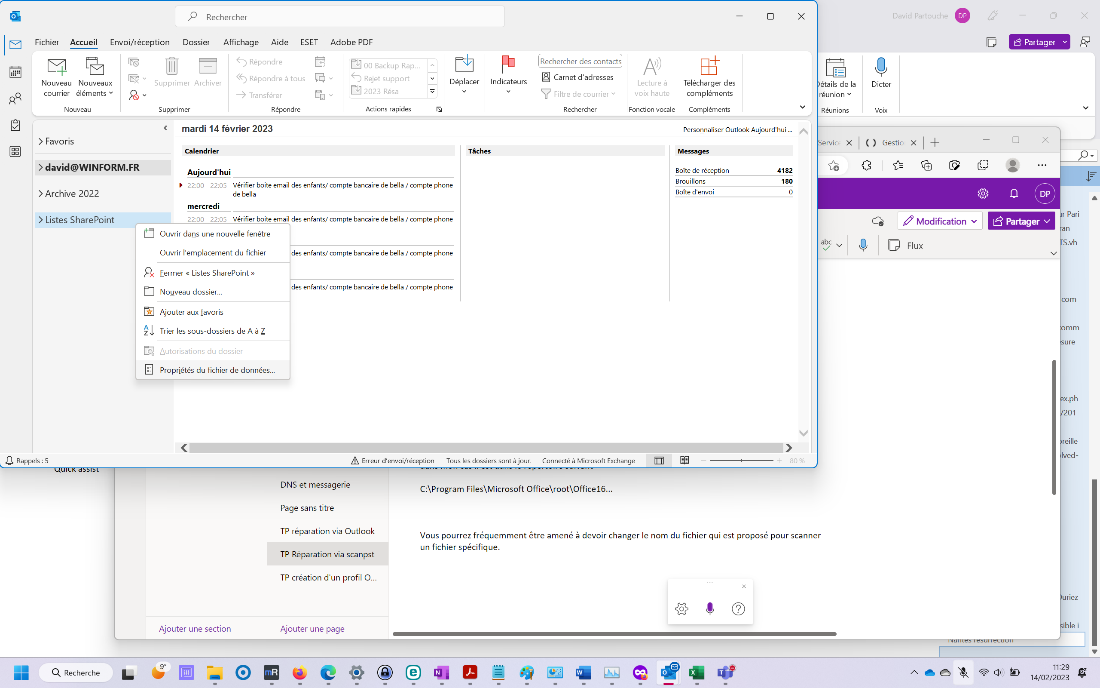Open the Fichier menu tab
The height and width of the screenshot is (688, 1100).
tap(47, 42)
